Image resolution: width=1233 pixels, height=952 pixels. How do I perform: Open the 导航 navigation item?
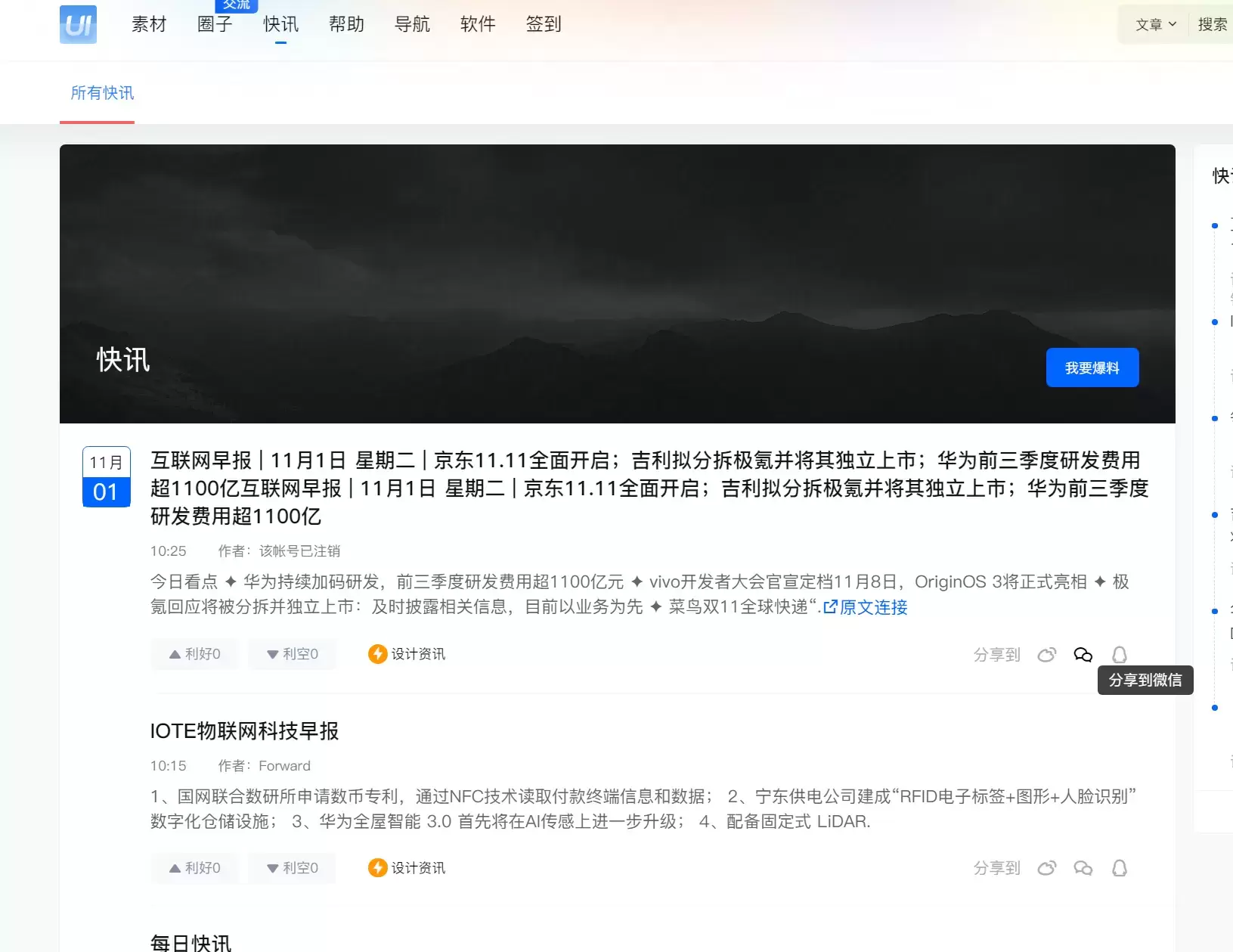click(x=412, y=24)
